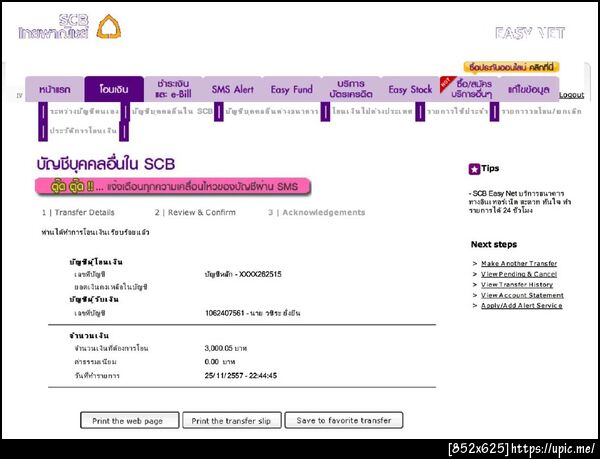600x459 pixels.
Task: Click the บัญชีผู้รับเงิน section heading
Action: (x=94, y=299)
